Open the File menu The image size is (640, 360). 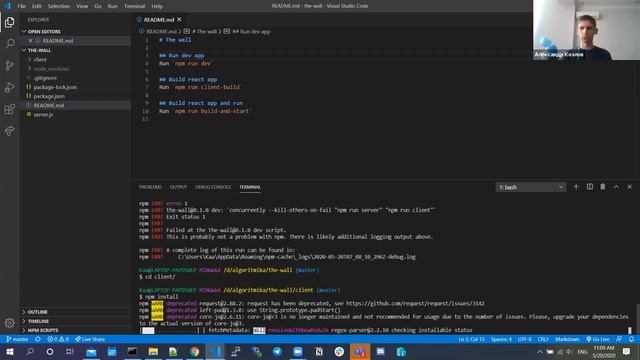tap(21, 6)
